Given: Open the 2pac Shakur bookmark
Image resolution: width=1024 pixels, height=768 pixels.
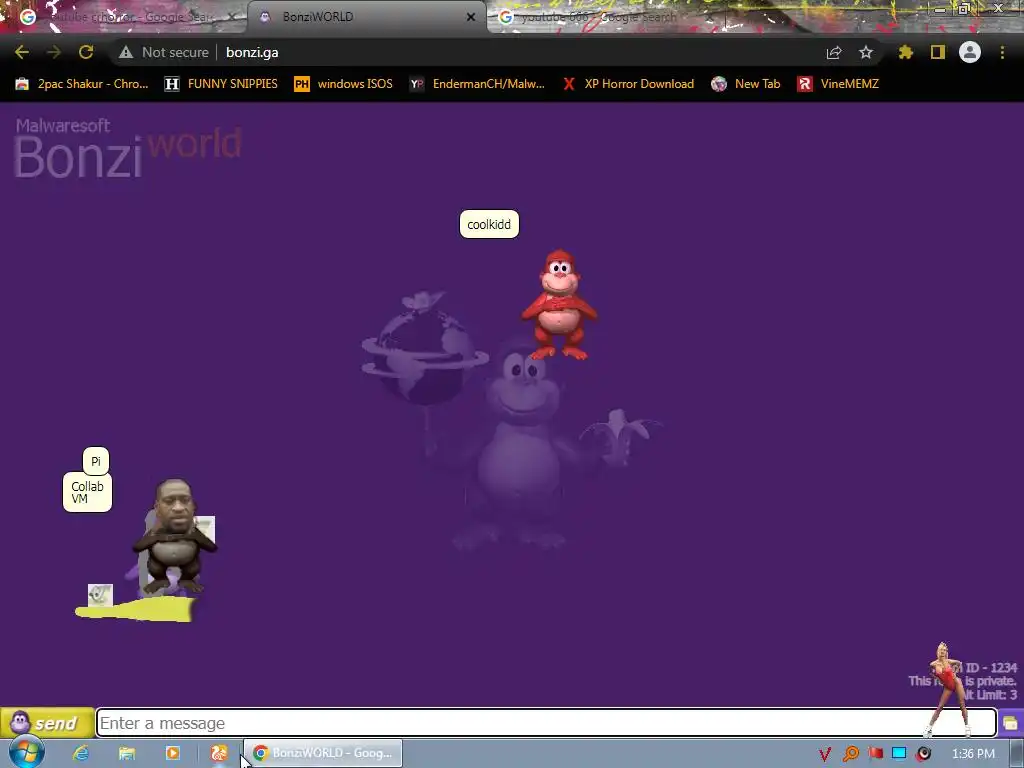Looking at the screenshot, I should coord(82,84).
